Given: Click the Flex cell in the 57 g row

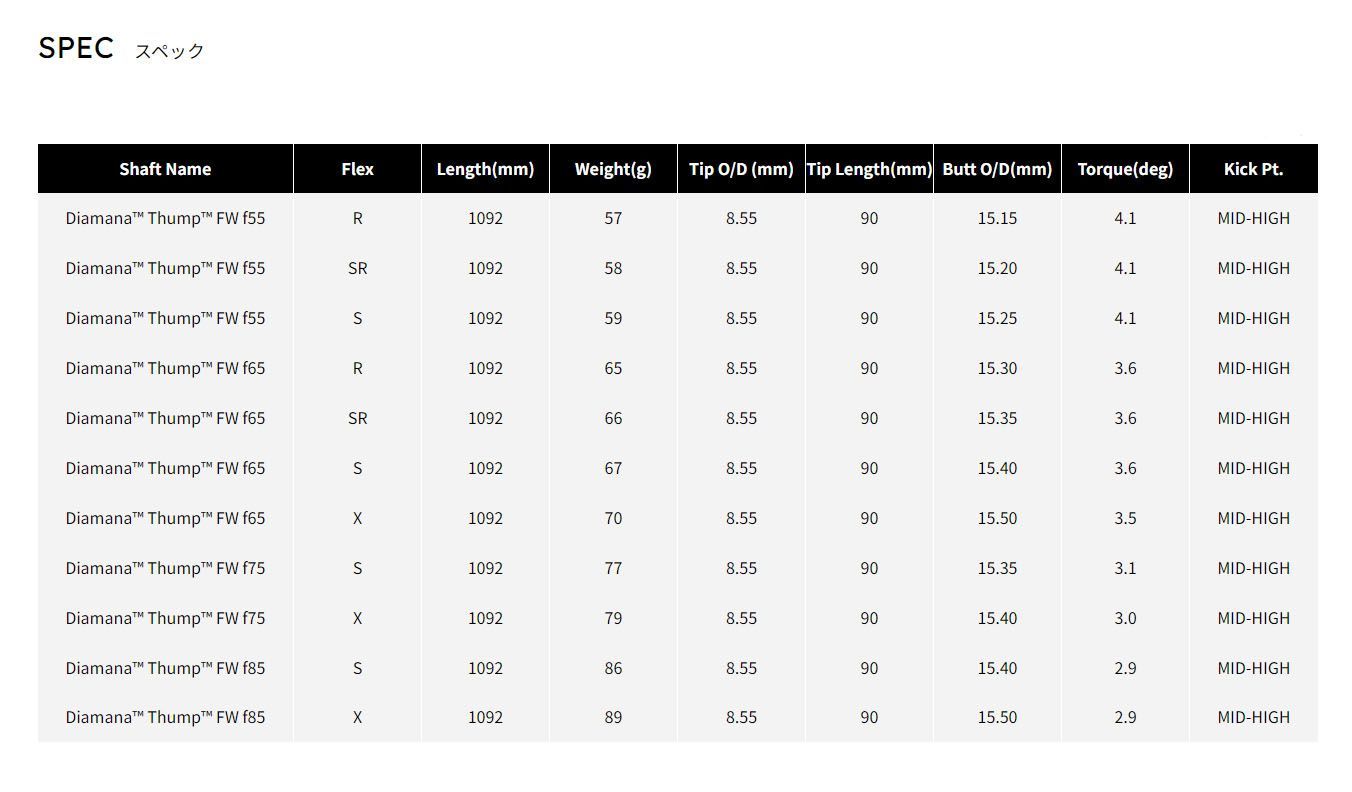Looking at the screenshot, I should 357,218.
